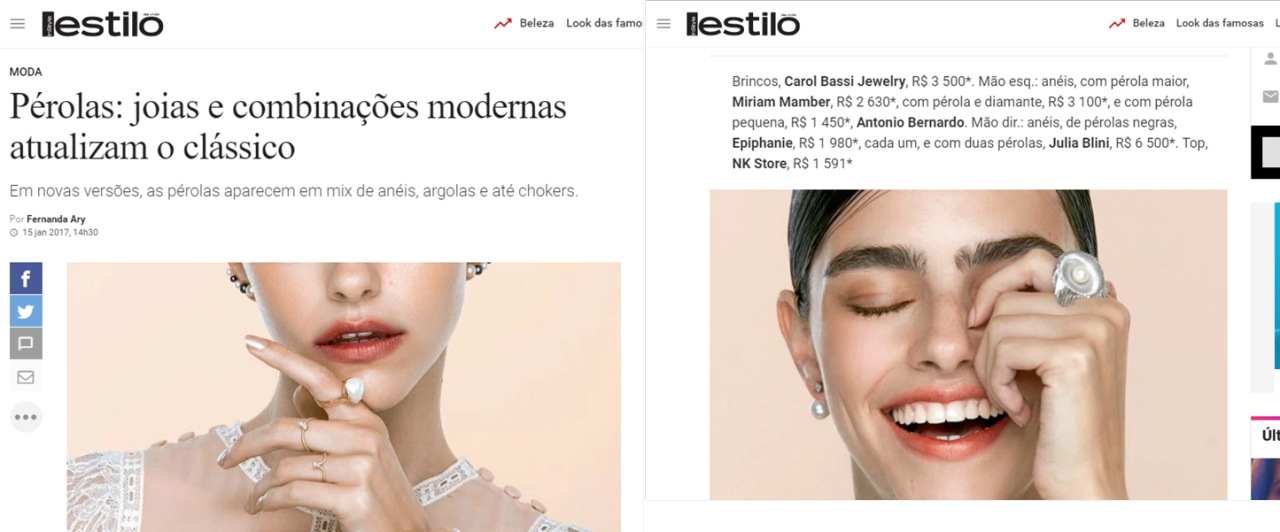
Task: Share article on Facebook
Action: tap(26, 278)
